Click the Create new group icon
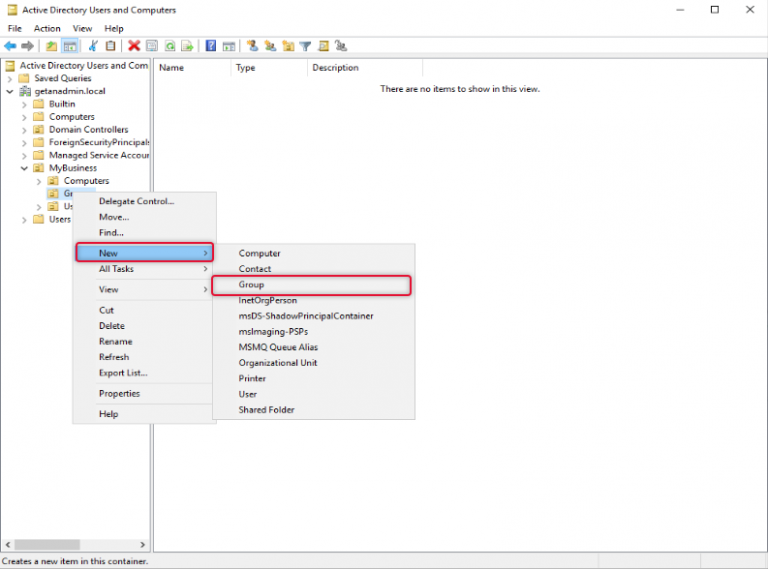Viewport: 768px width, 569px height. (270, 46)
